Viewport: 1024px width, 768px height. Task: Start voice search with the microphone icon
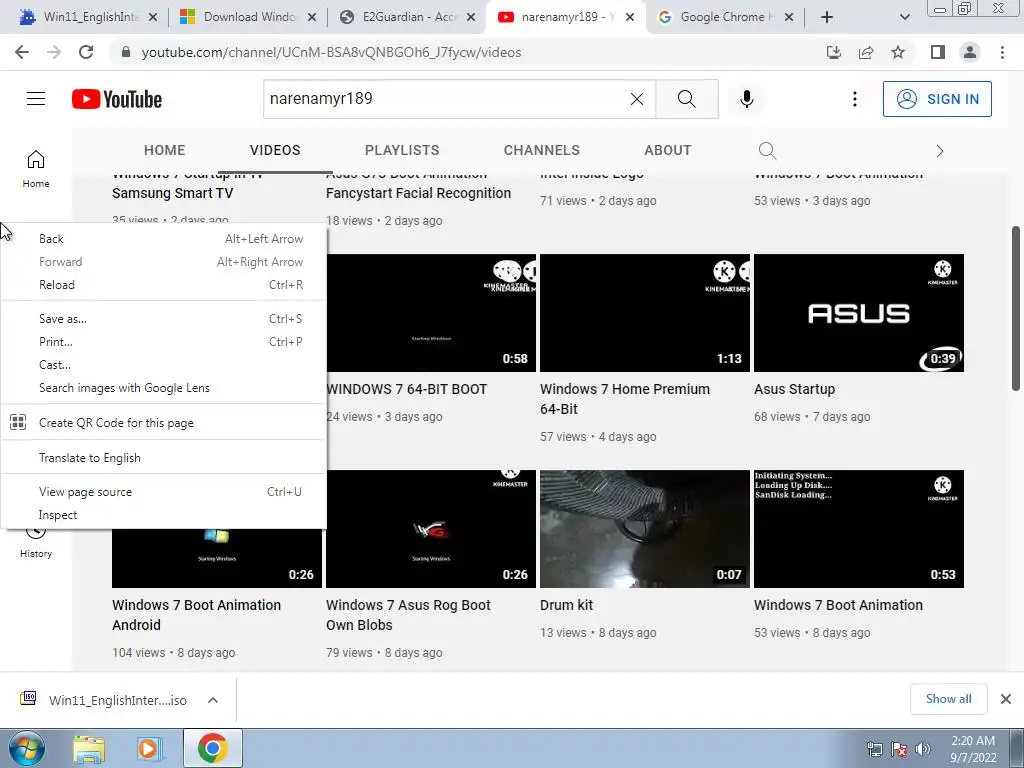point(746,99)
